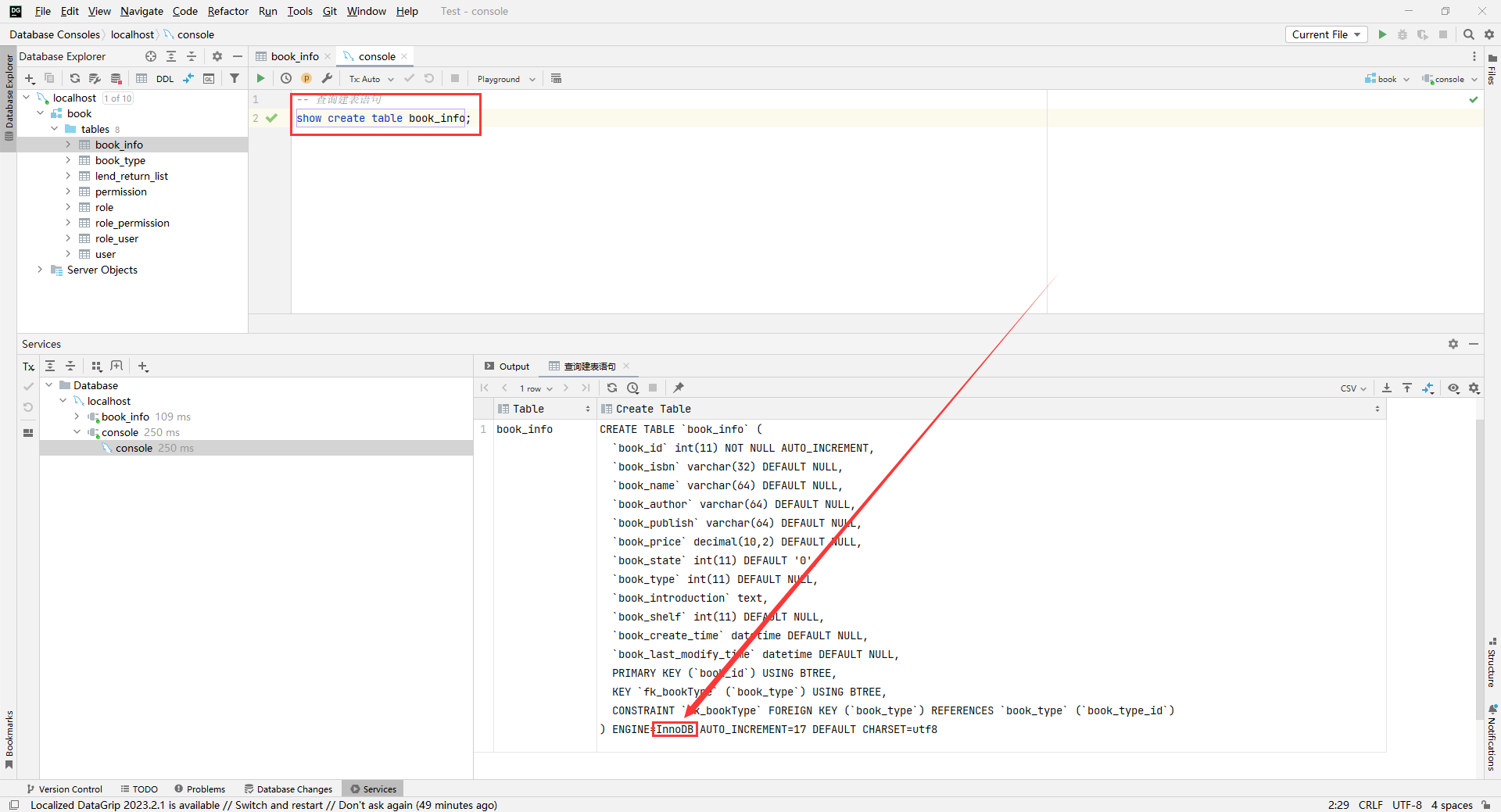The image size is (1501, 812).
Task: Click the DDL button in Database Explorer toolbar
Action: click(x=165, y=79)
